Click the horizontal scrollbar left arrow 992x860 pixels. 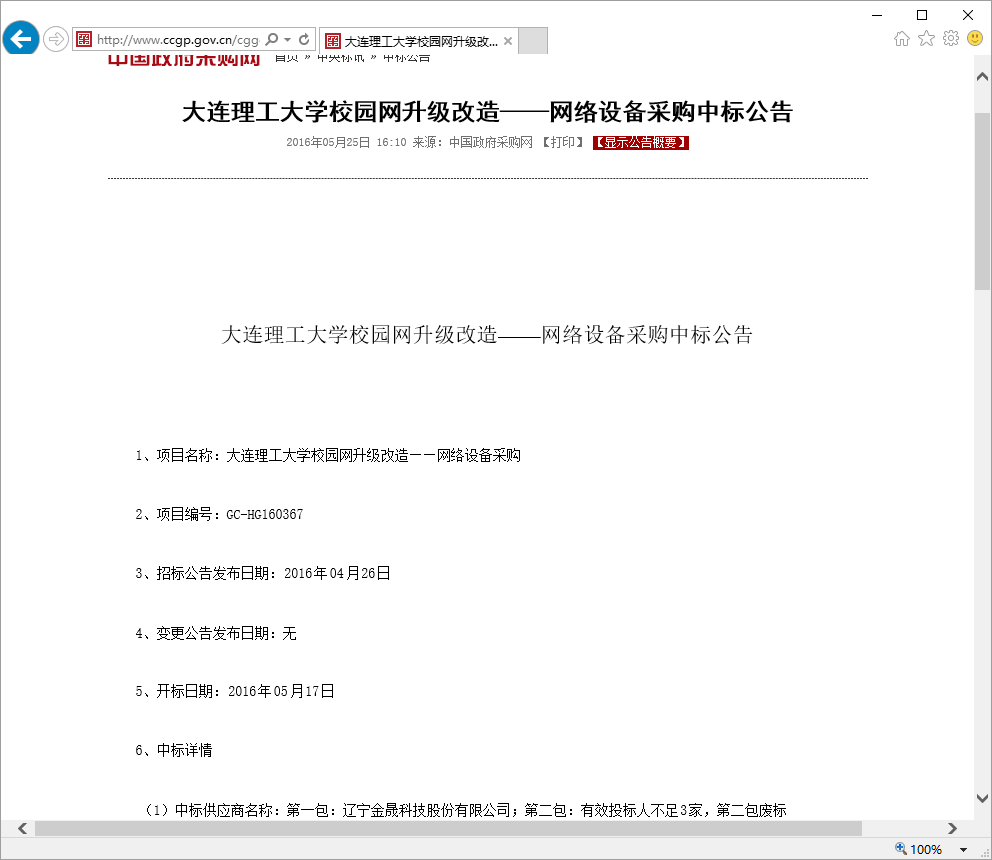pos(23,829)
